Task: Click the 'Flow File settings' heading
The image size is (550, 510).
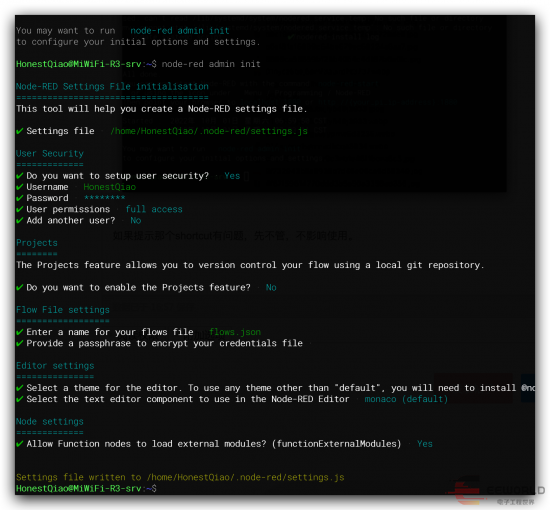Action: point(63,310)
